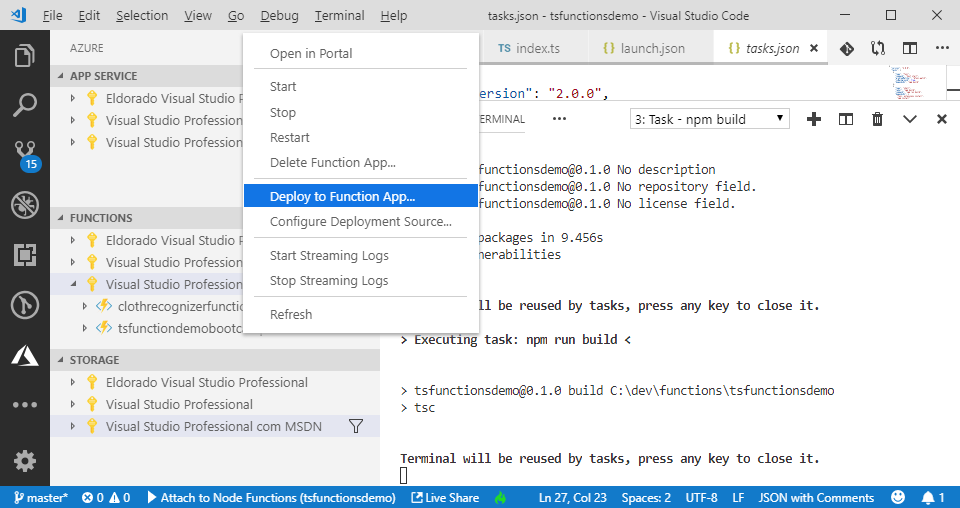Change language mode JSON with Comments
The image size is (960, 508).
point(816,498)
